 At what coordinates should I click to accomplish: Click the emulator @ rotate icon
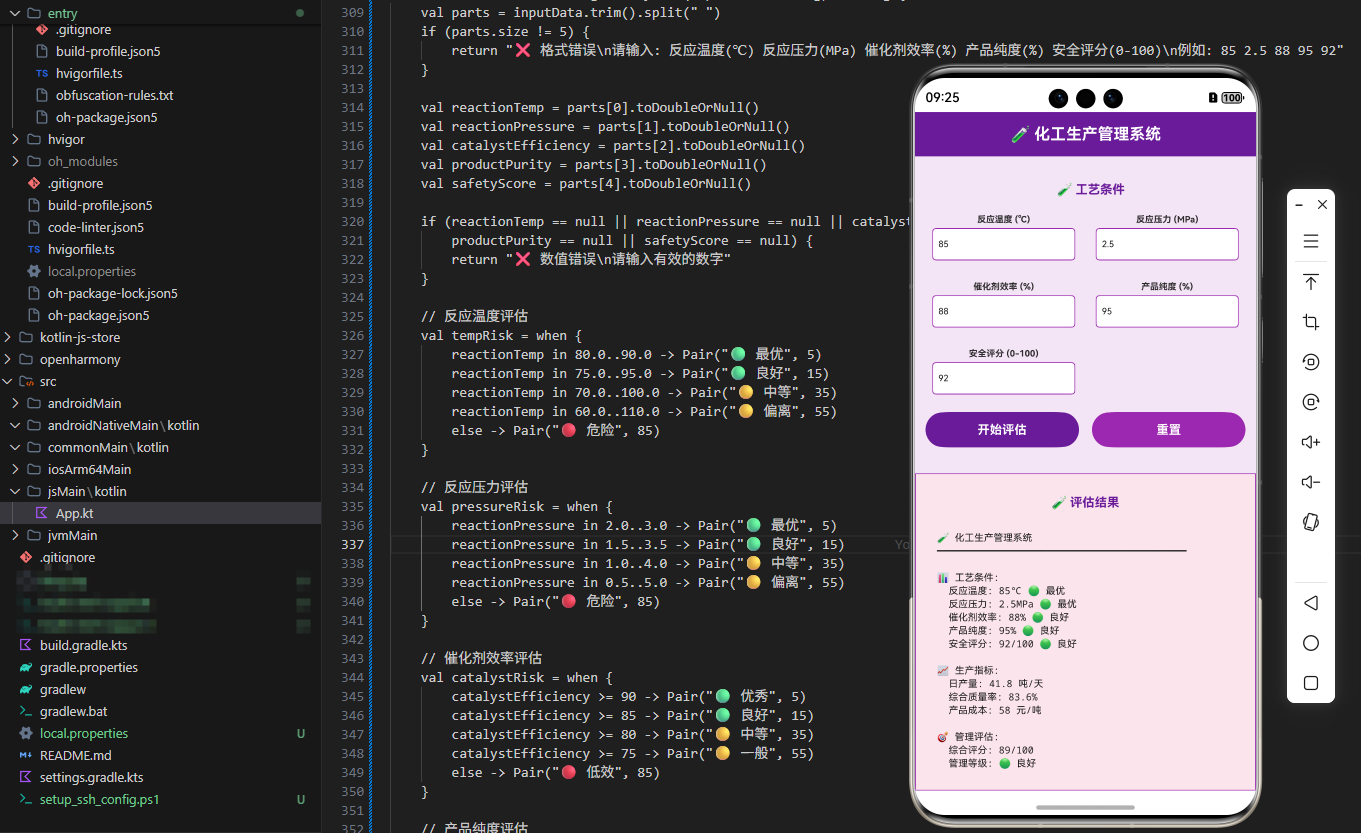click(x=1311, y=402)
